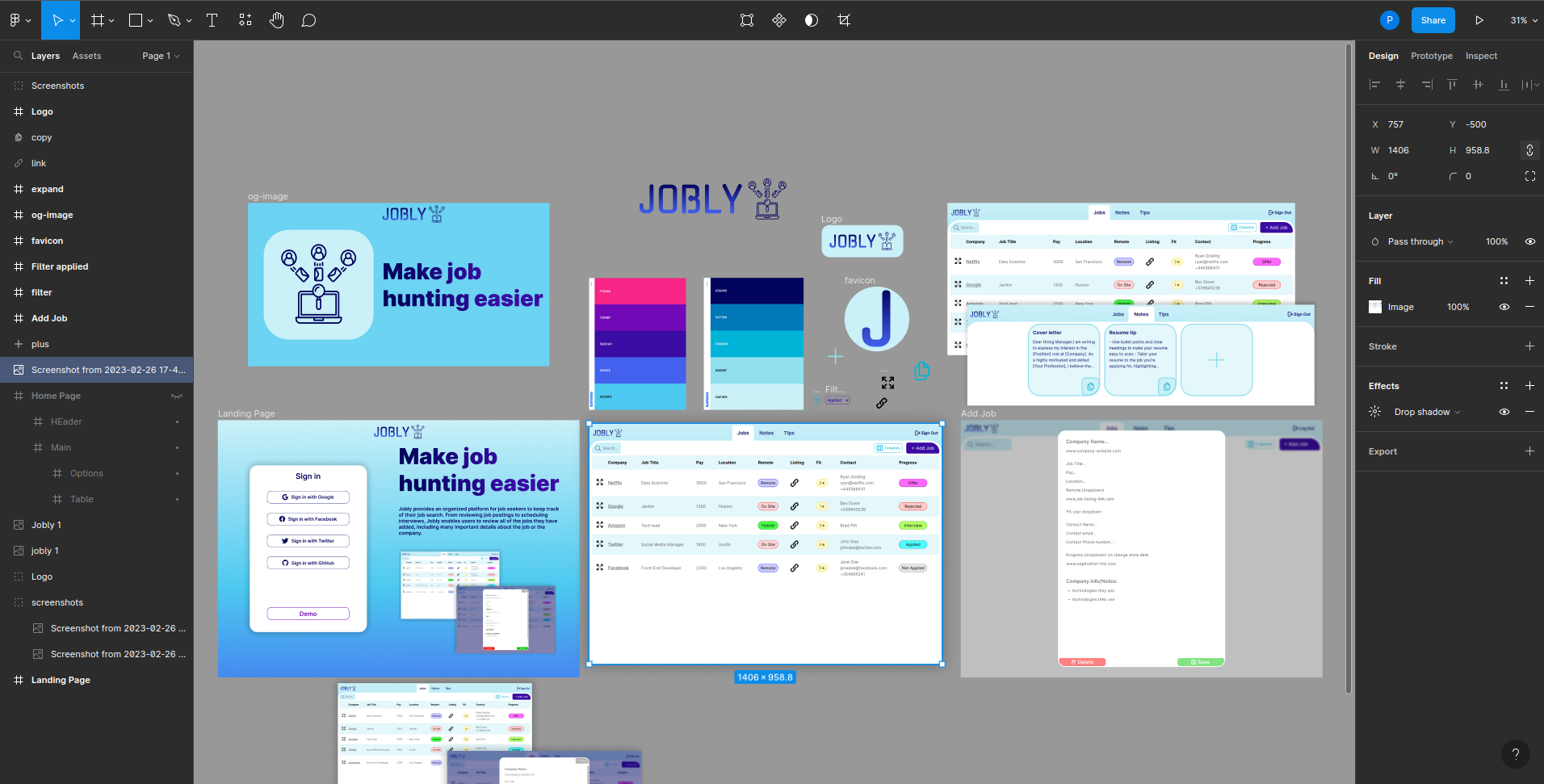Click Align horizontal centers icon
This screenshot has height=784, width=1544.
1400,85
